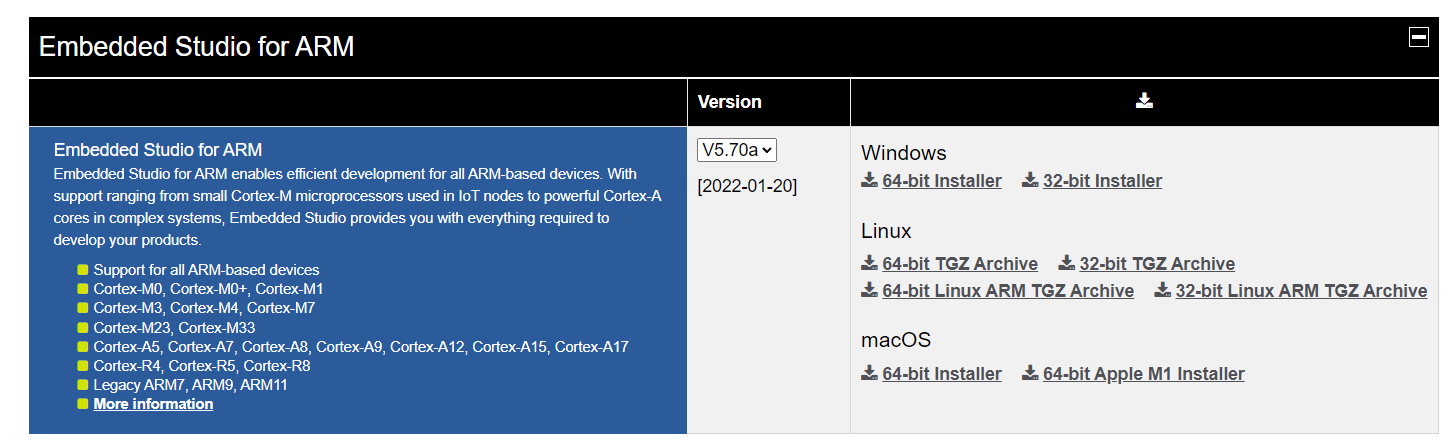The image size is (1456, 448).
Task: Get the 64-bit Linux ARM TGZ Archive
Action: 1008,291
